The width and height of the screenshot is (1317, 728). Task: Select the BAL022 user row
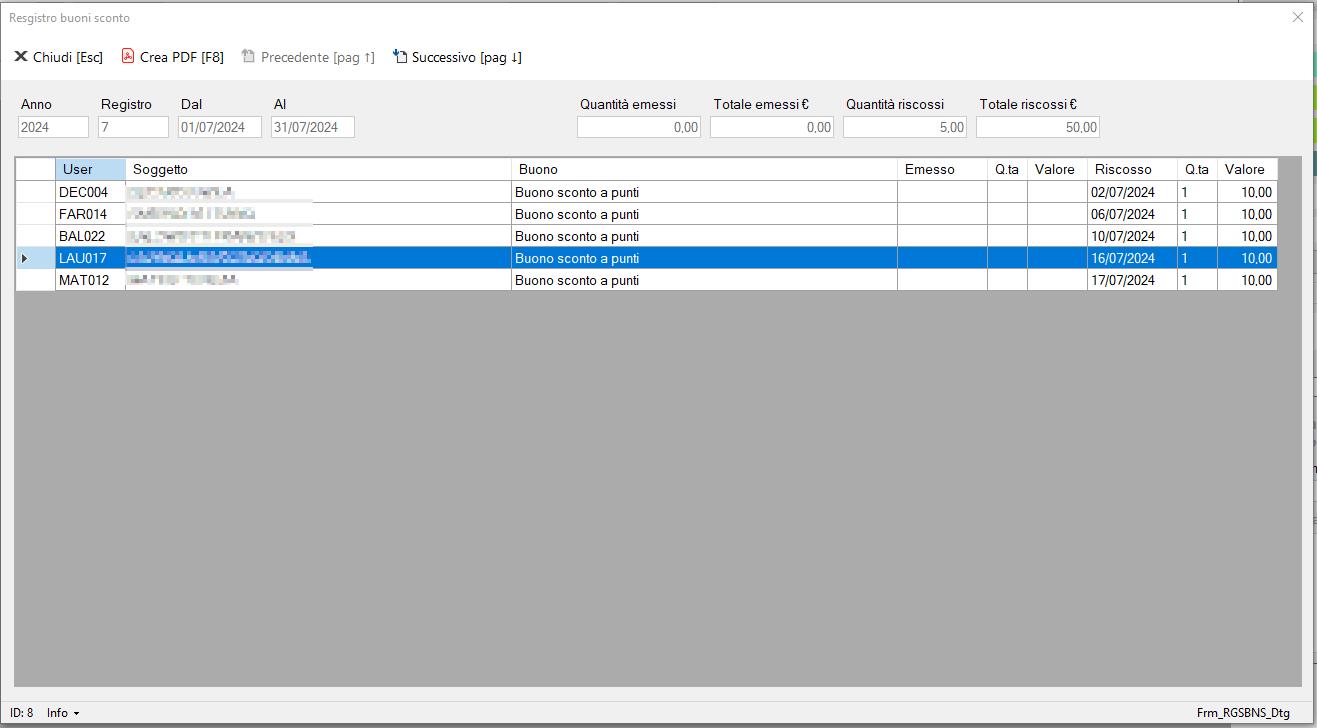click(84, 237)
